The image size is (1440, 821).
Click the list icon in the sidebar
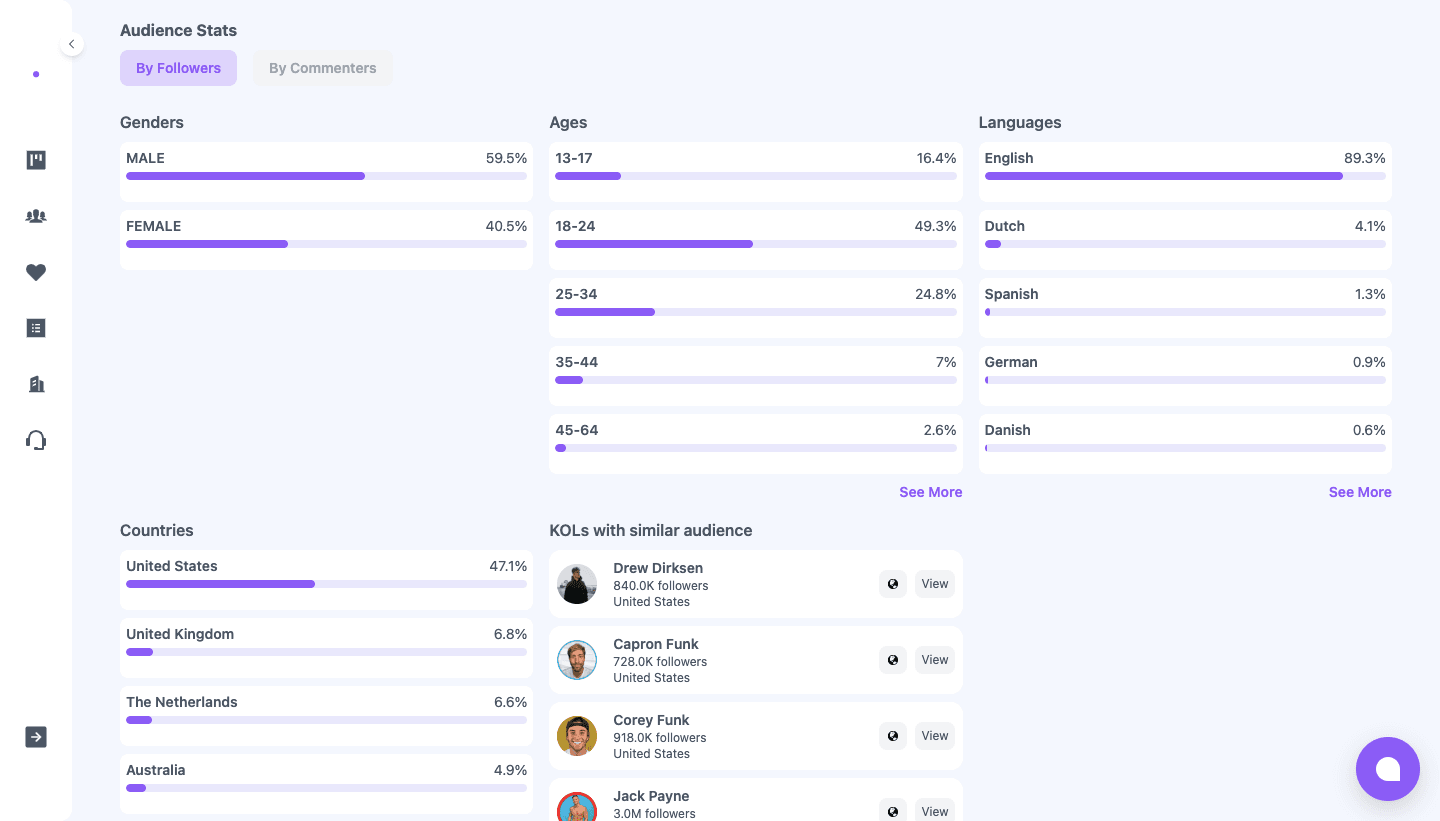36,328
